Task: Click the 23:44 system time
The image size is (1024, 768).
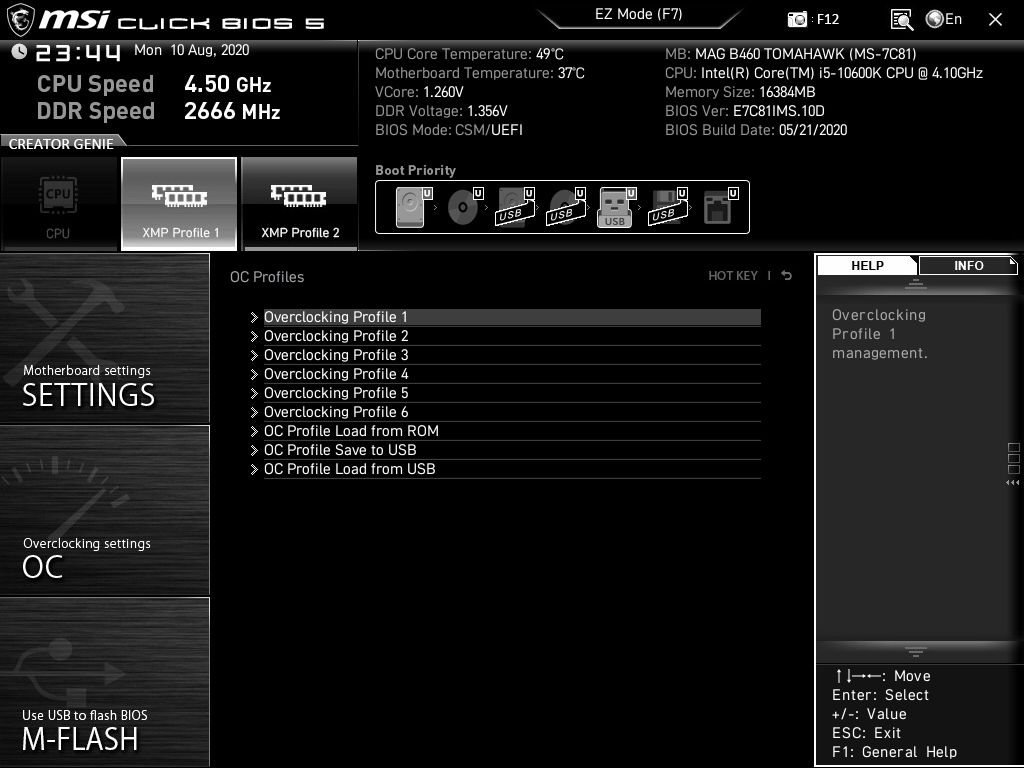Action: 78,52
